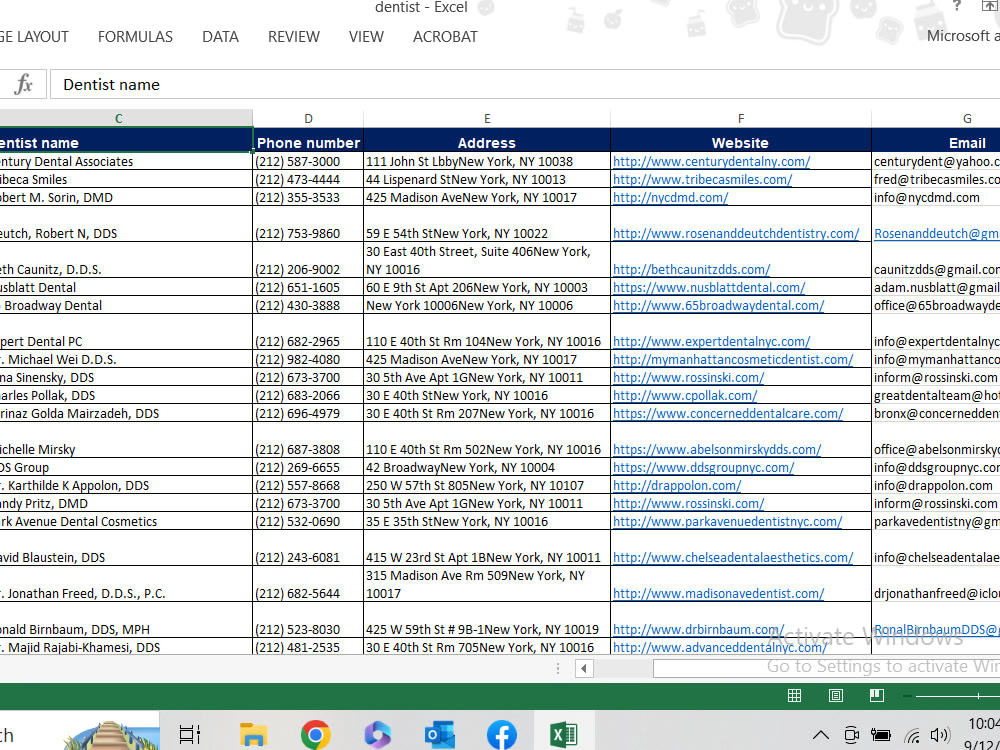Open the centurydentalny.com website link
Image resolution: width=1000 pixels, height=750 pixels.
(x=712, y=161)
